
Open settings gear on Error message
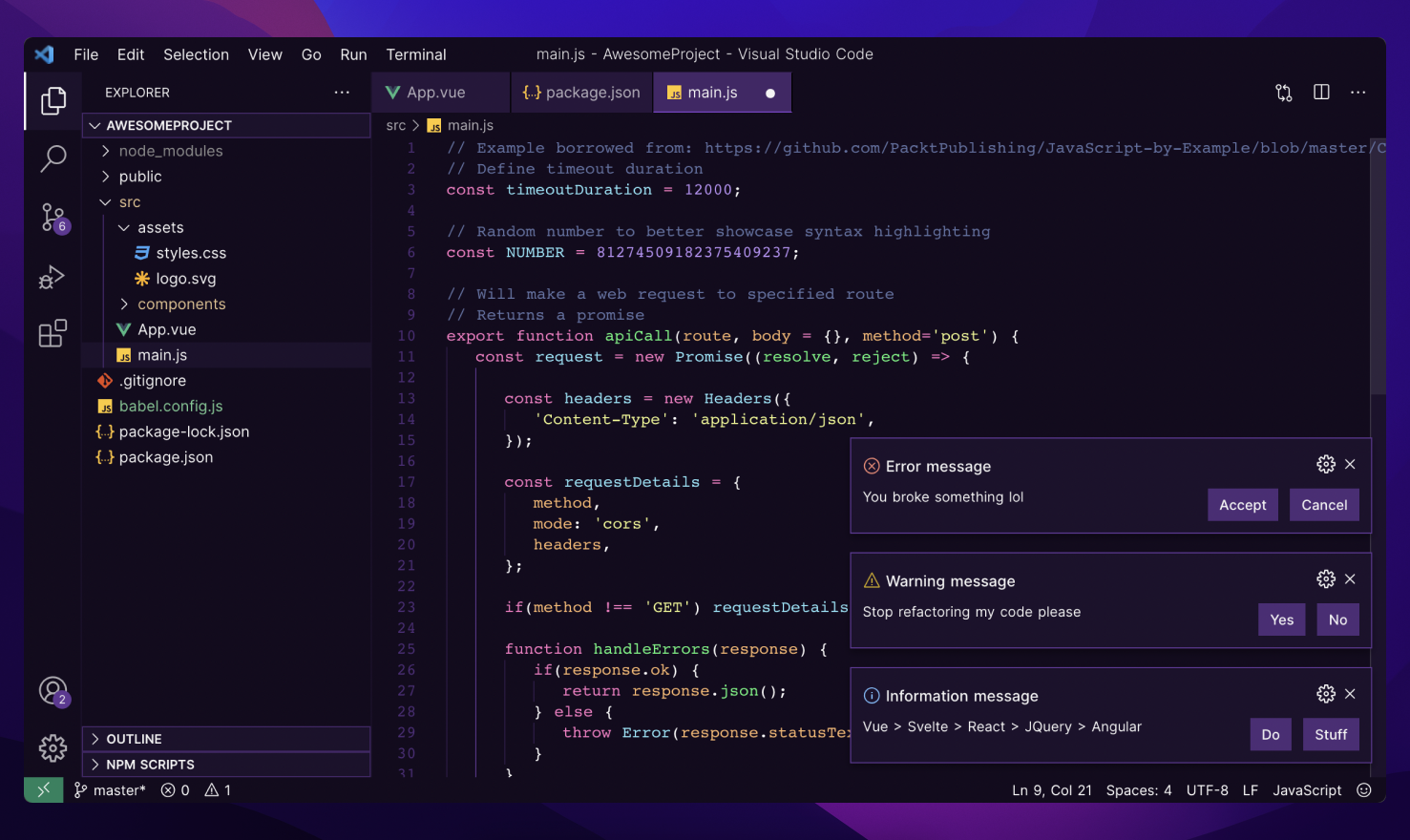(x=1326, y=464)
